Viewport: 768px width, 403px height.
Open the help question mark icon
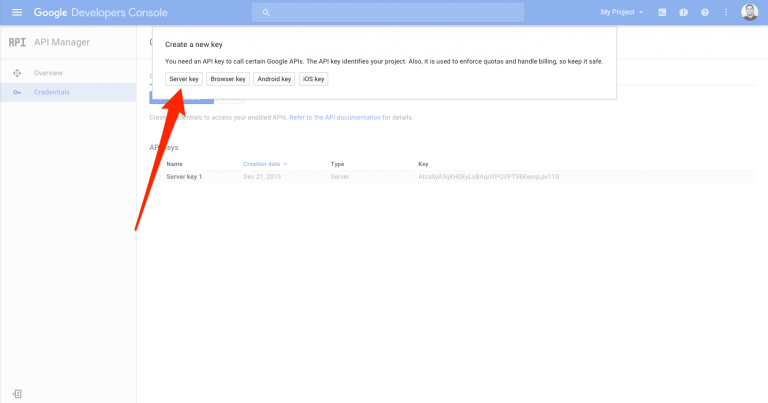(705, 12)
